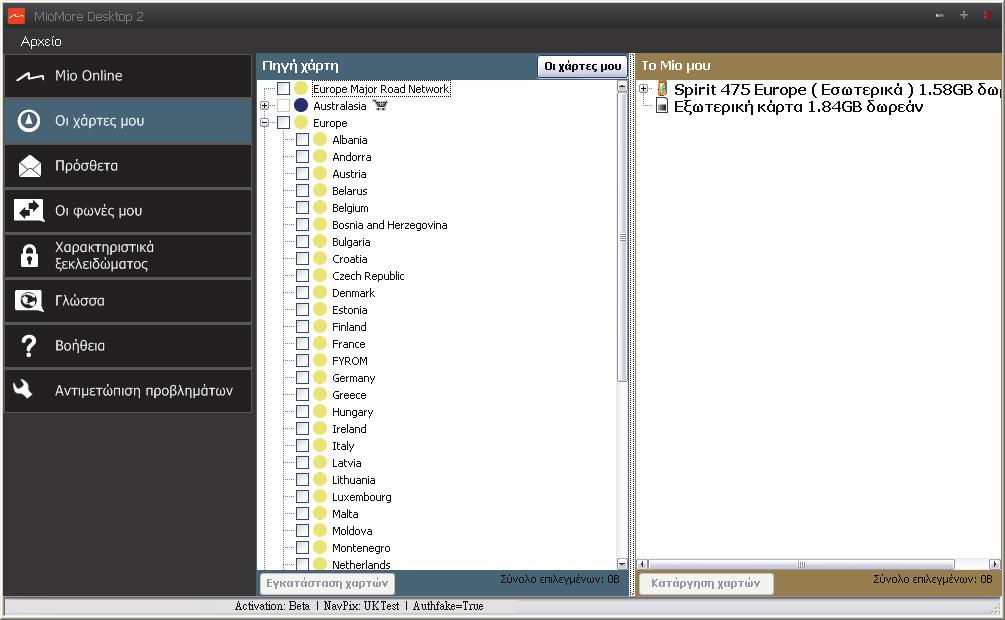Screen dimensions: 1005x620
Task: Select compass icon for Οι χάρτες μου
Action: [x=29, y=121]
